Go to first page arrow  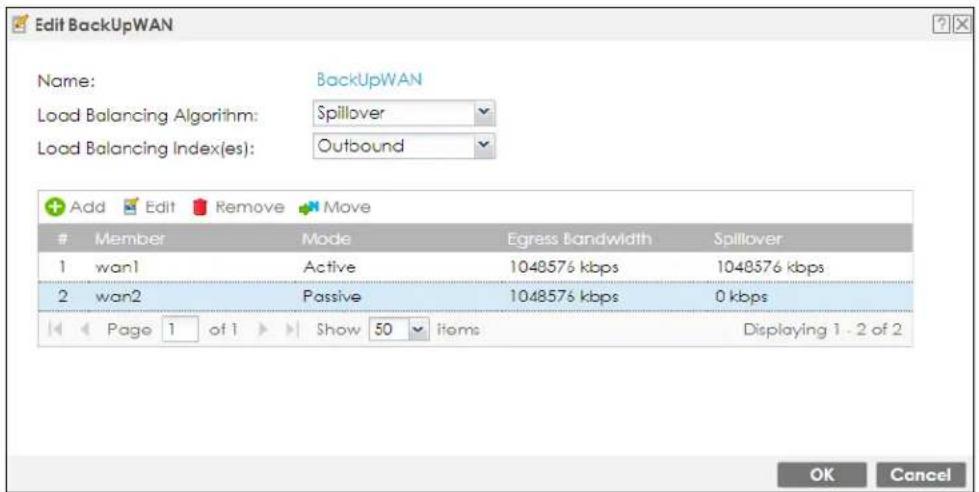[x=55, y=329]
